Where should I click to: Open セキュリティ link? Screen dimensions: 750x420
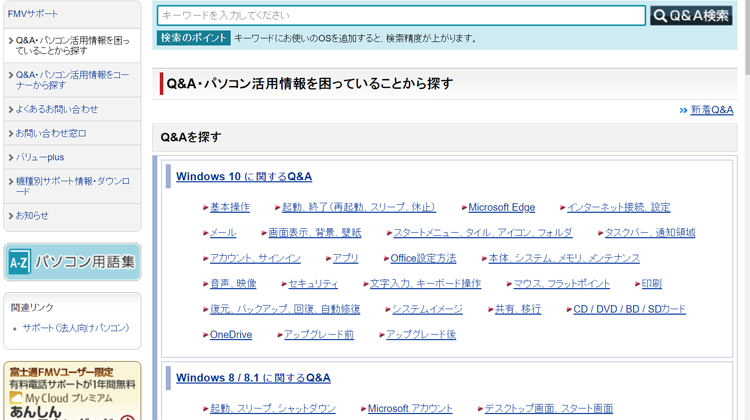(313, 283)
